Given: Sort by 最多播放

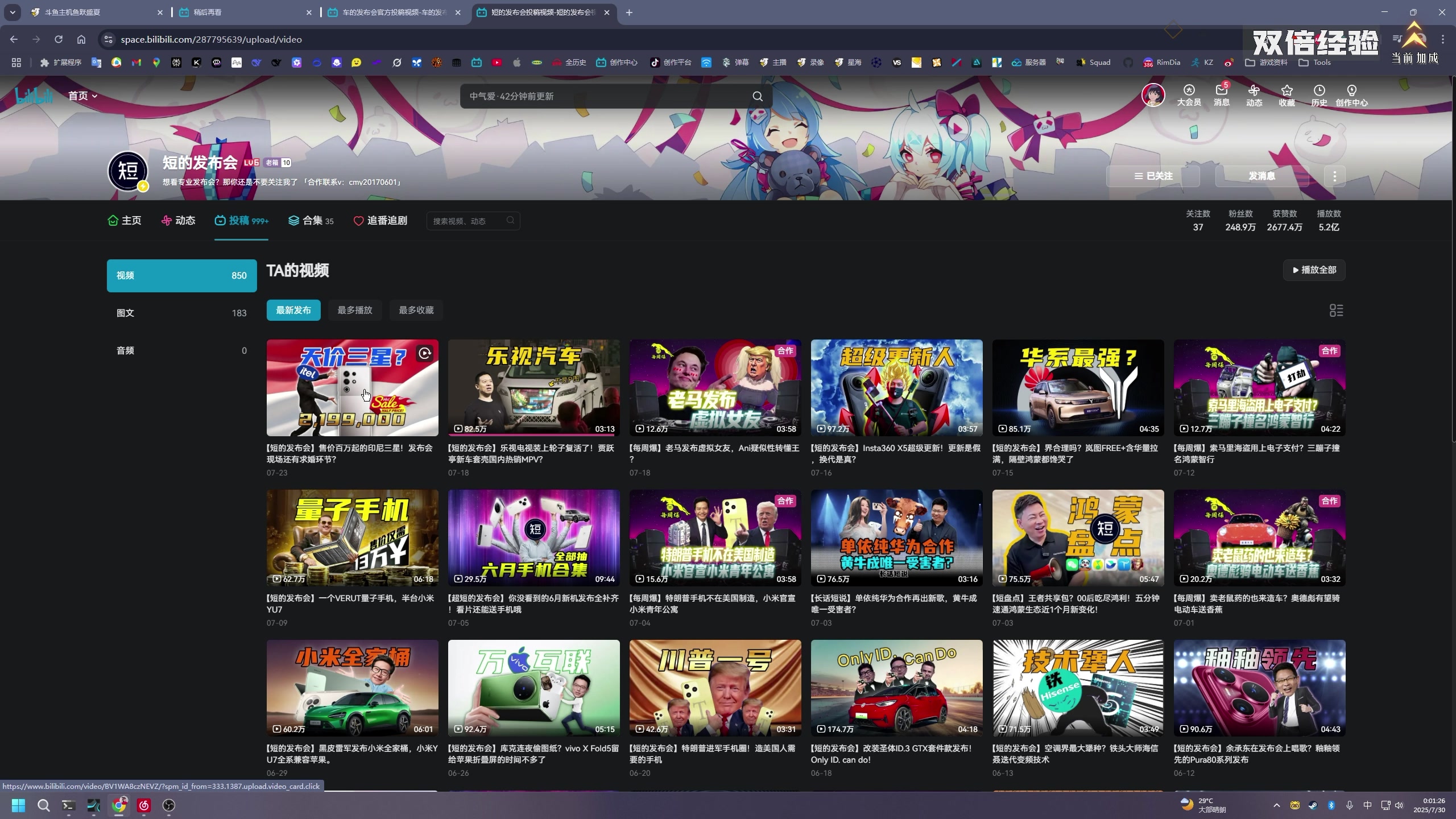Looking at the screenshot, I should [x=355, y=311].
